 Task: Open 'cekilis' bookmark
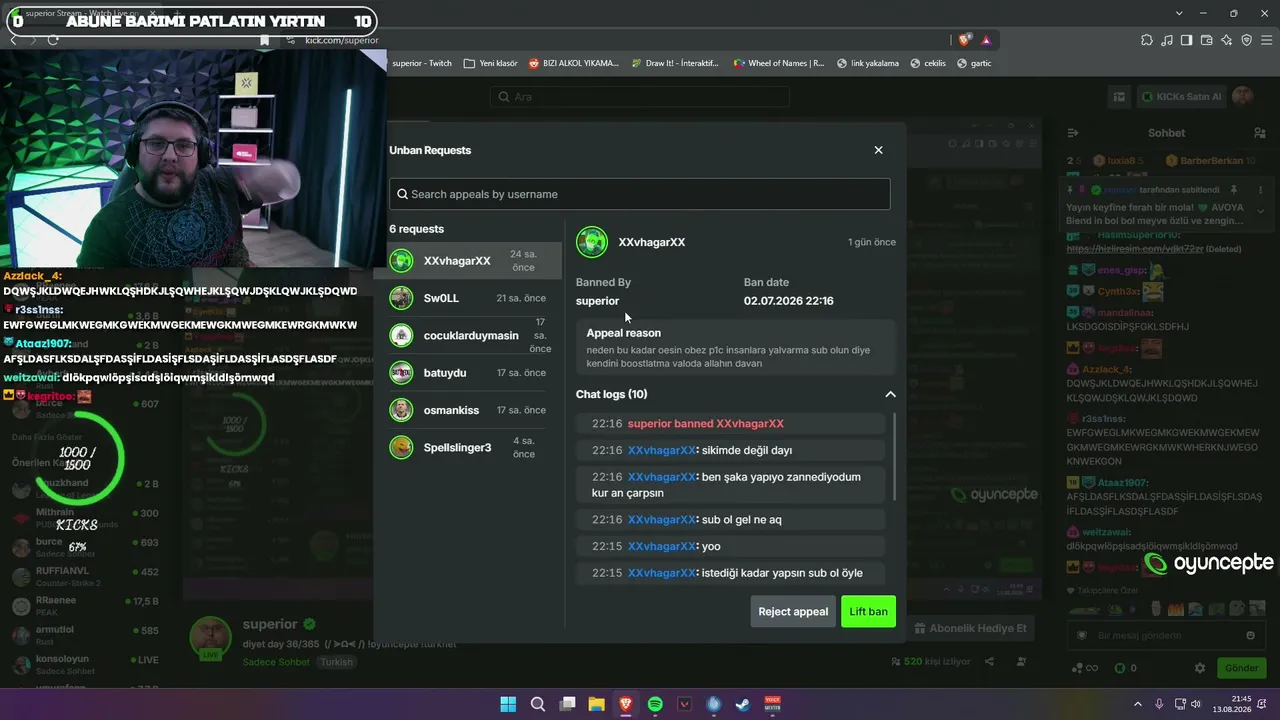tap(928, 63)
